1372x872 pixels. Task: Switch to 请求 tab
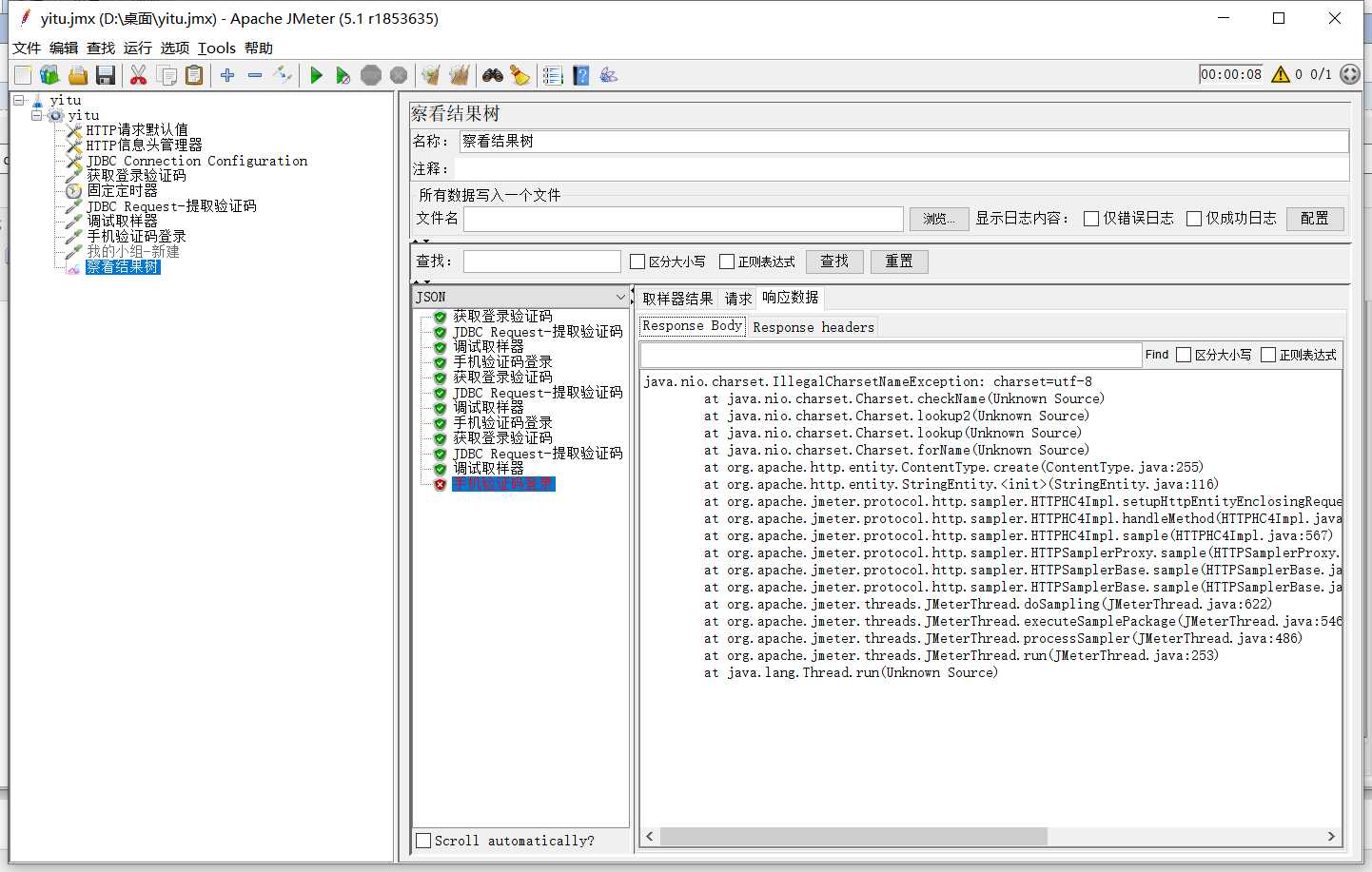(x=738, y=299)
